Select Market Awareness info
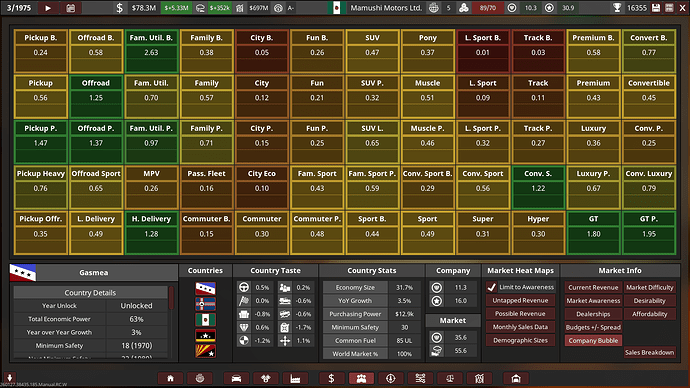 593,300
